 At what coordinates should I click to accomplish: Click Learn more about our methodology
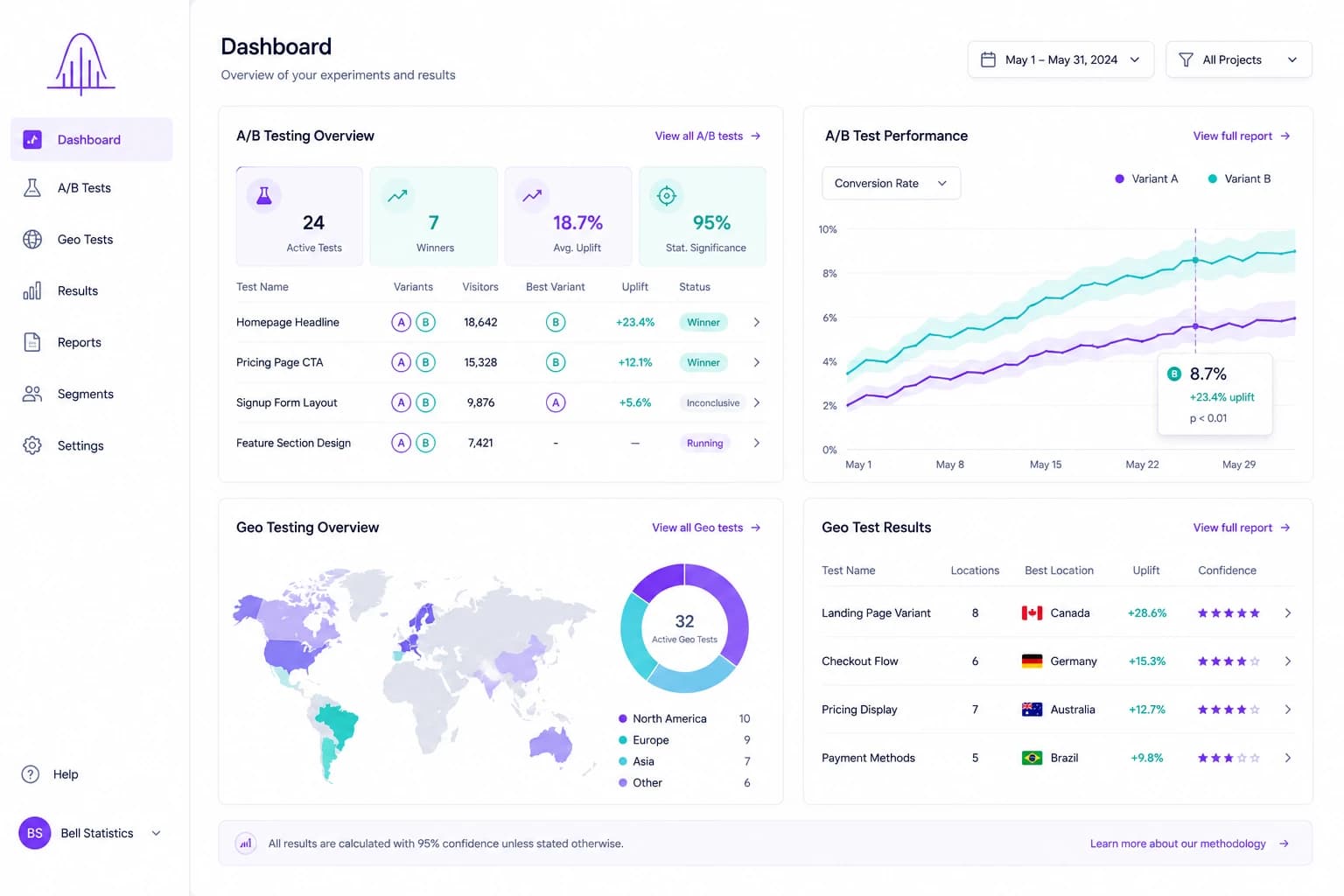pyautogui.click(x=1189, y=843)
